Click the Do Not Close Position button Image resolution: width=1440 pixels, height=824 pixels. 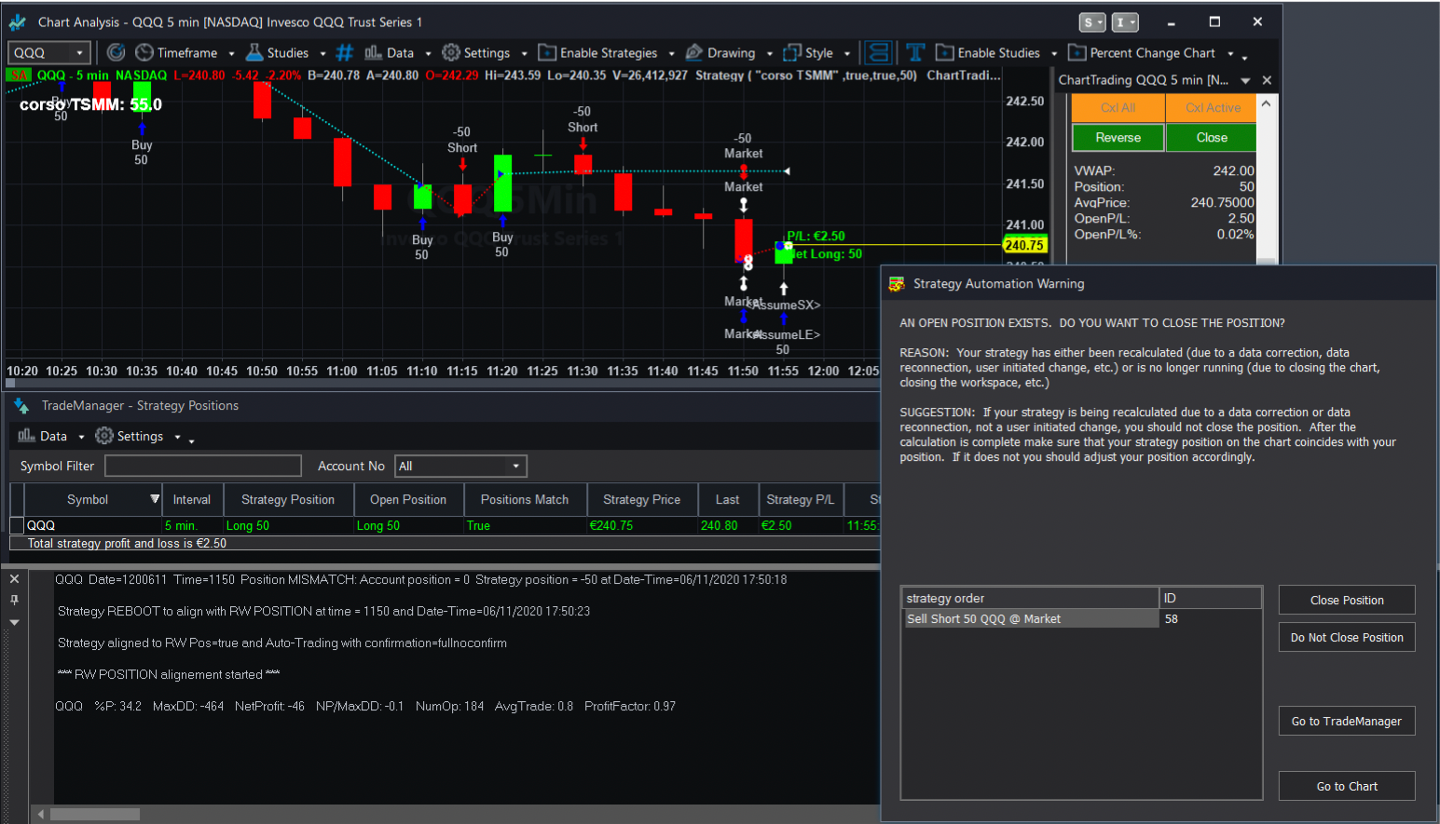[1347, 637]
